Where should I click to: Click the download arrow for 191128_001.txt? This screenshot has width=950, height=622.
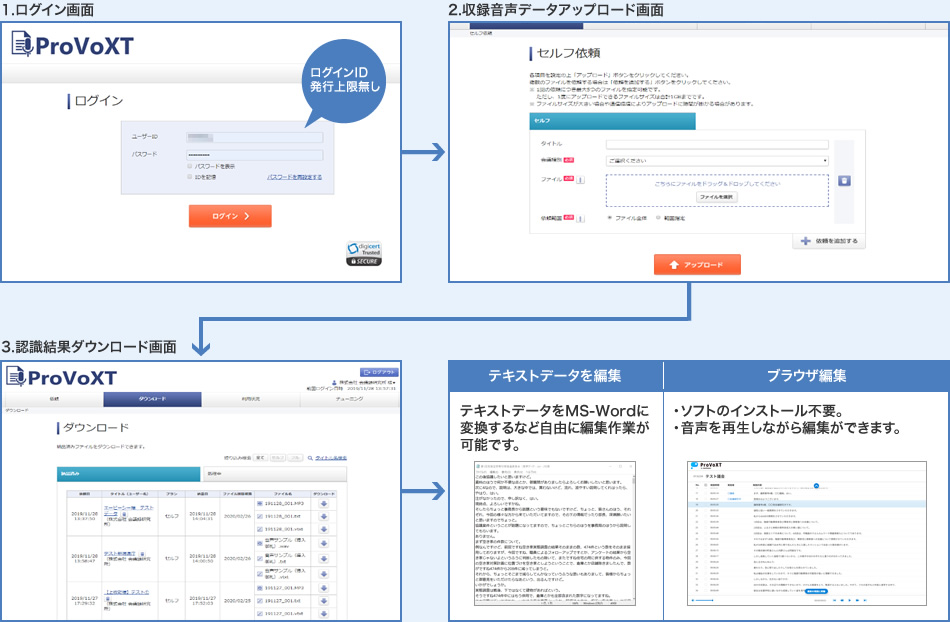click(x=323, y=517)
